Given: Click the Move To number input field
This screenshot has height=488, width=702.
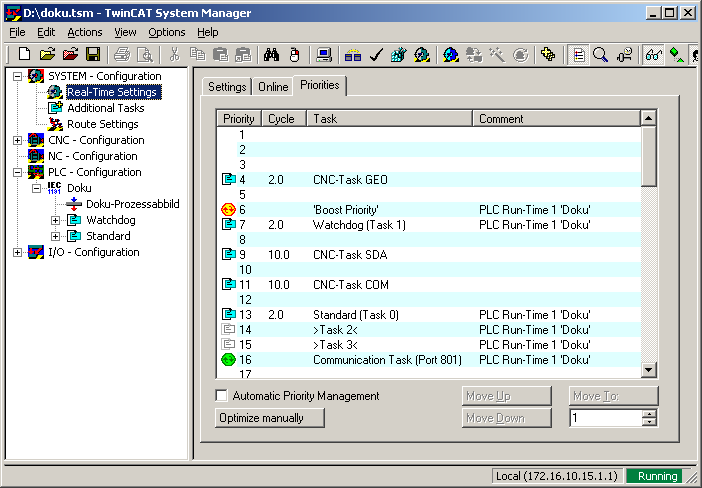Looking at the screenshot, I should tap(606, 418).
